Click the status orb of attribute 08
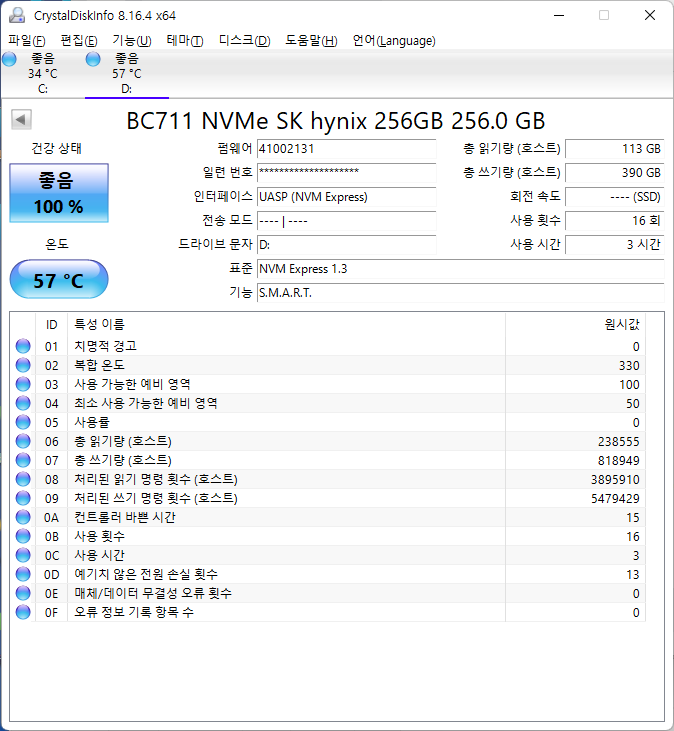Image resolution: width=674 pixels, height=731 pixels. tap(23, 479)
